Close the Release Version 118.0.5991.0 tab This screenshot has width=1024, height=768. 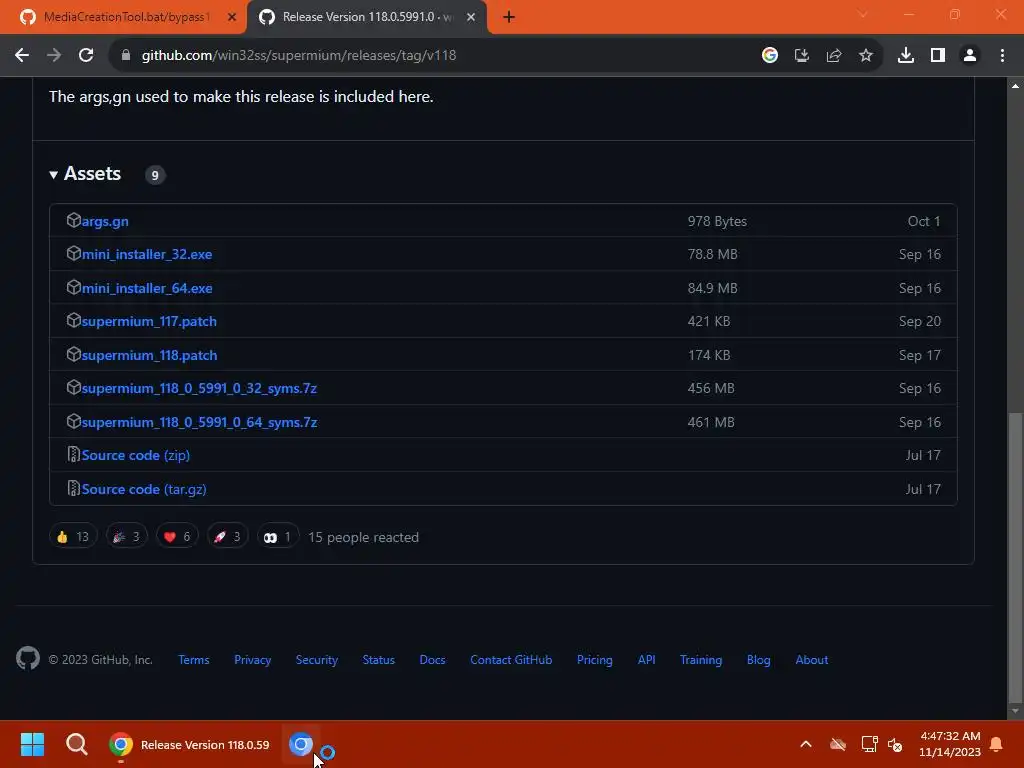coord(471,17)
